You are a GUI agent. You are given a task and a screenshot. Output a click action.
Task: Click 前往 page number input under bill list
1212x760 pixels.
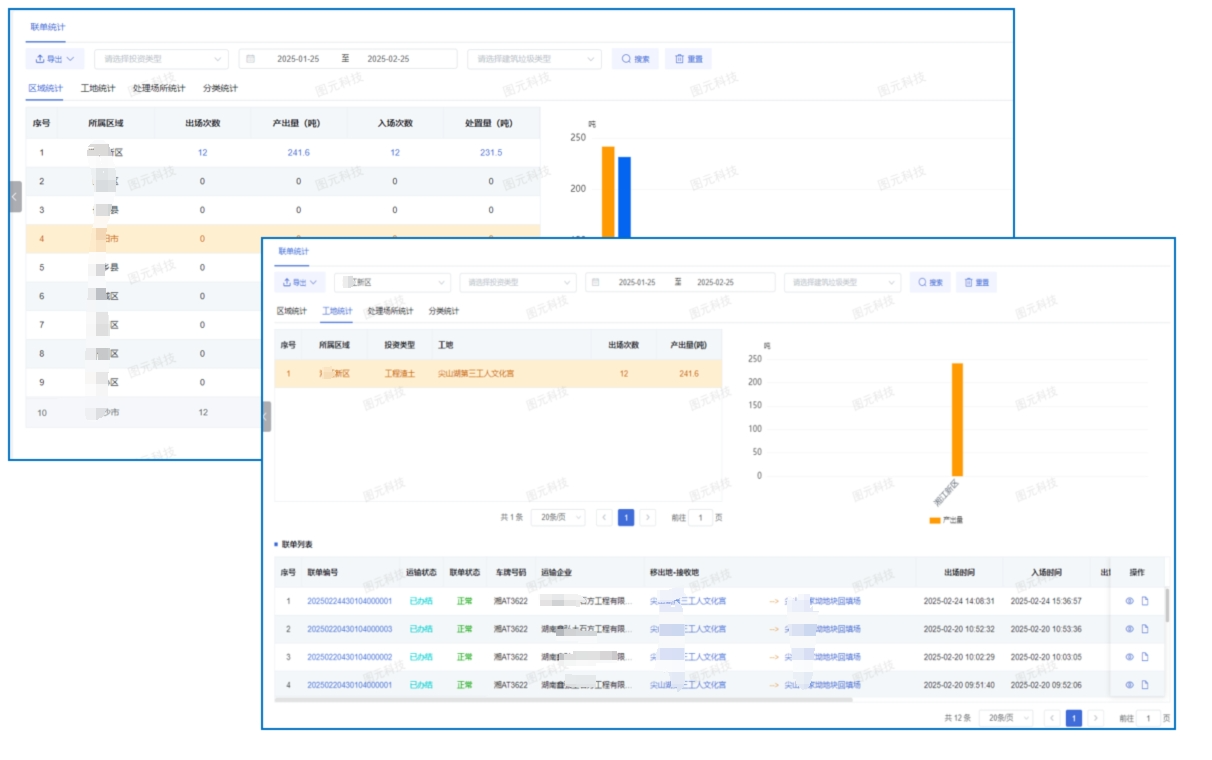point(1149,718)
